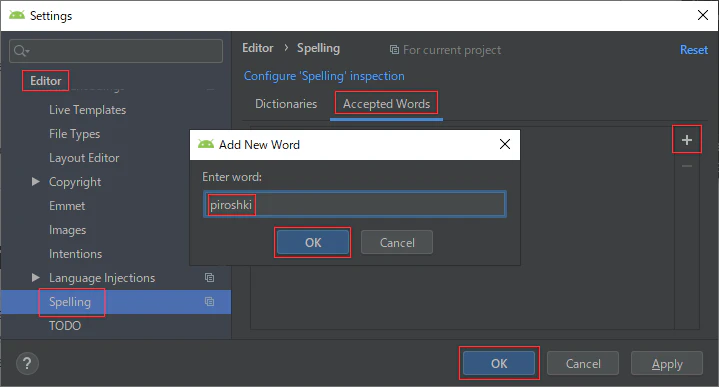Open TODO settings
The width and height of the screenshot is (719, 387).
(x=65, y=326)
